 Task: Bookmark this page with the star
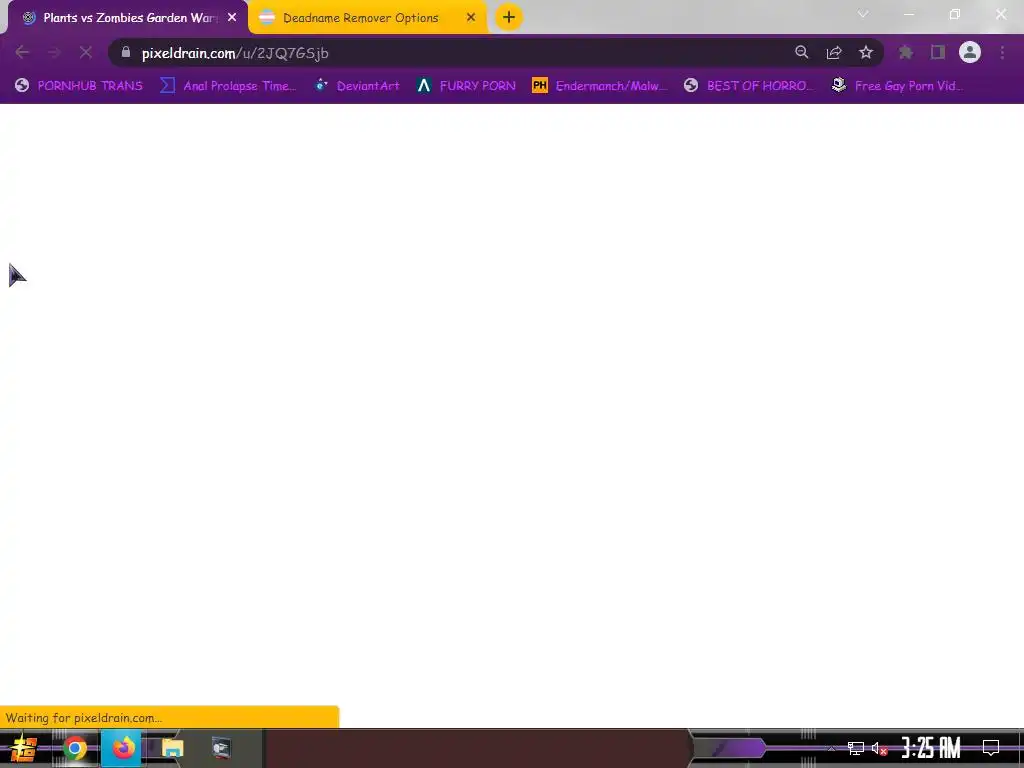866,52
